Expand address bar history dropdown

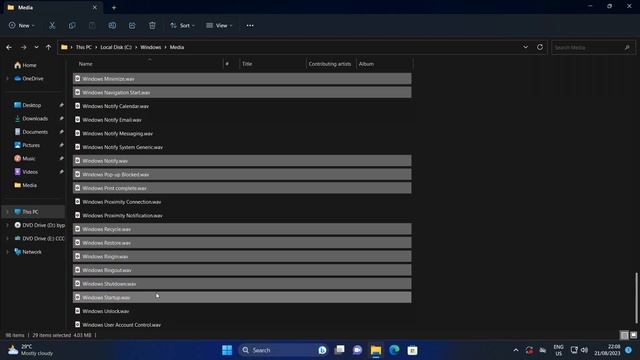point(525,47)
